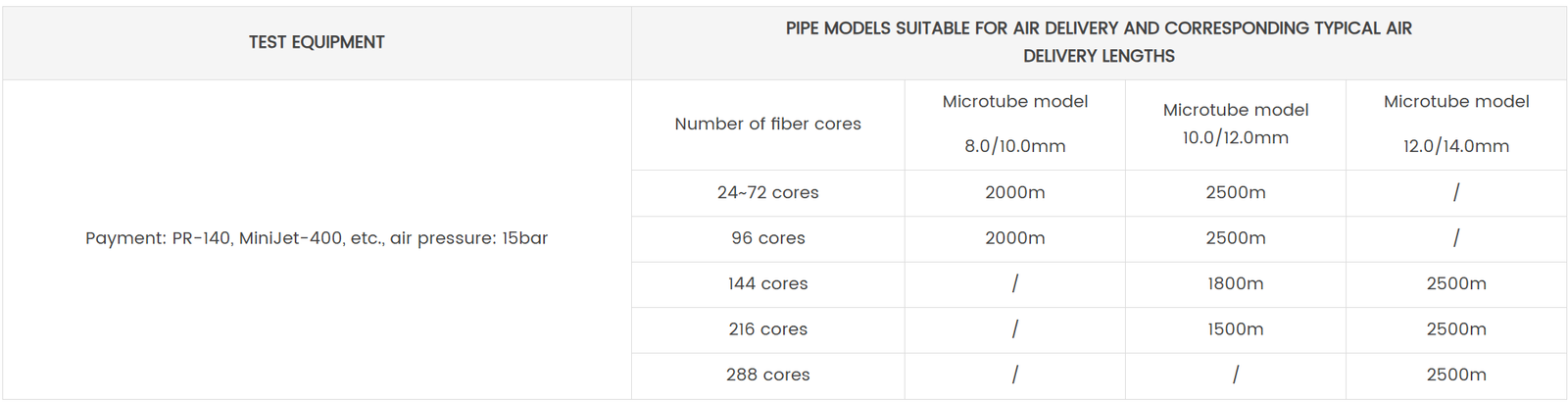Select the 144 cores row label
This screenshot has height=402, width=1568.
pos(767,284)
